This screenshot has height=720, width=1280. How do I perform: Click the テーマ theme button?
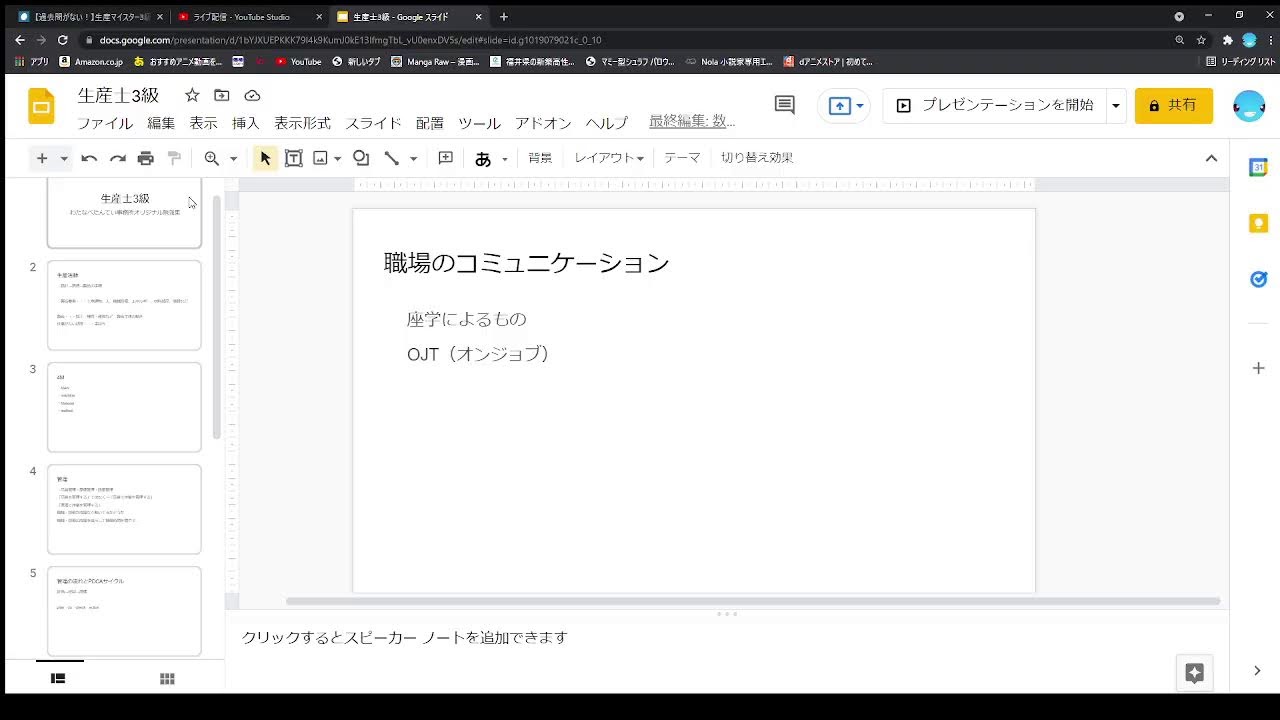[682, 158]
